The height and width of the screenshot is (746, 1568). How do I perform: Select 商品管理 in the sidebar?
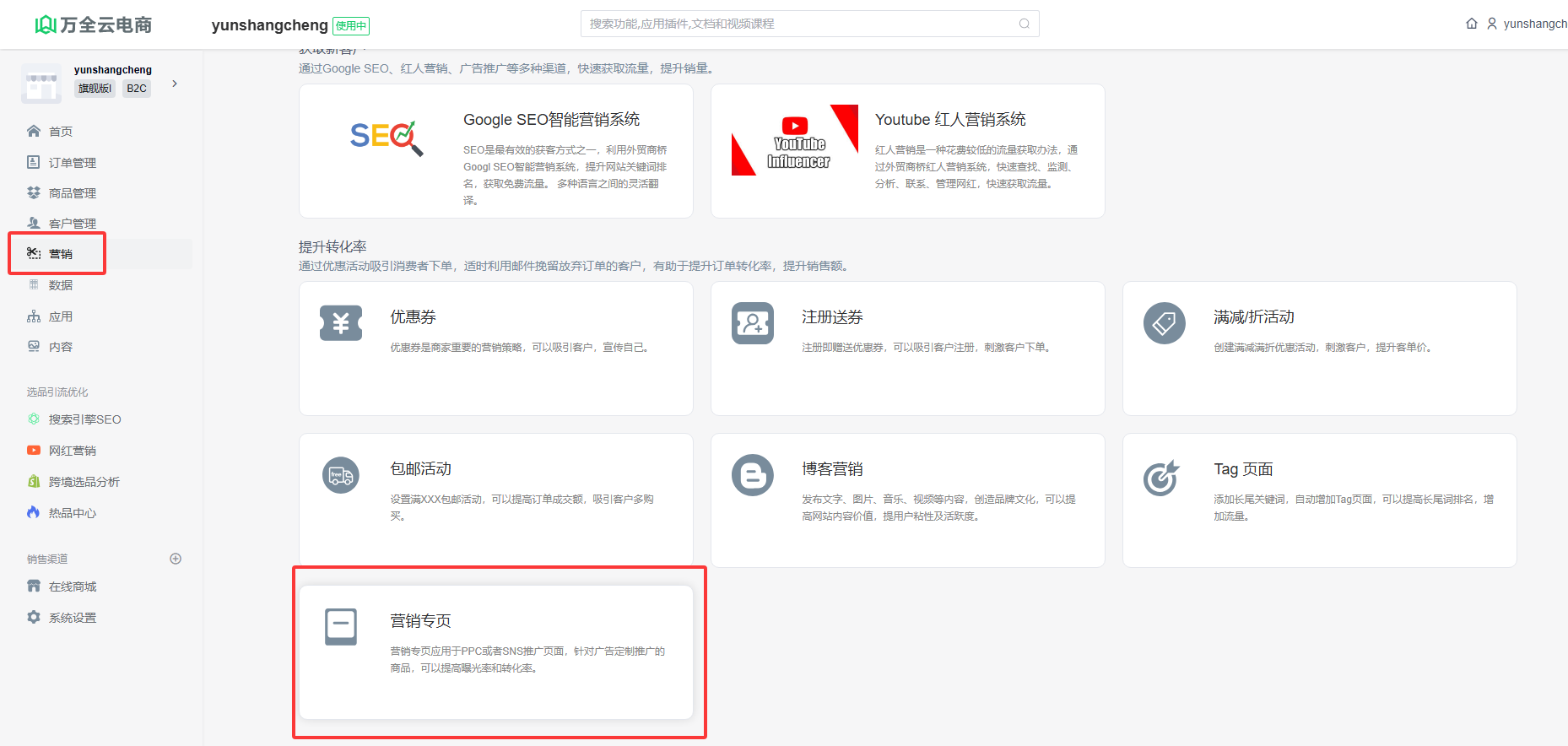point(72,193)
